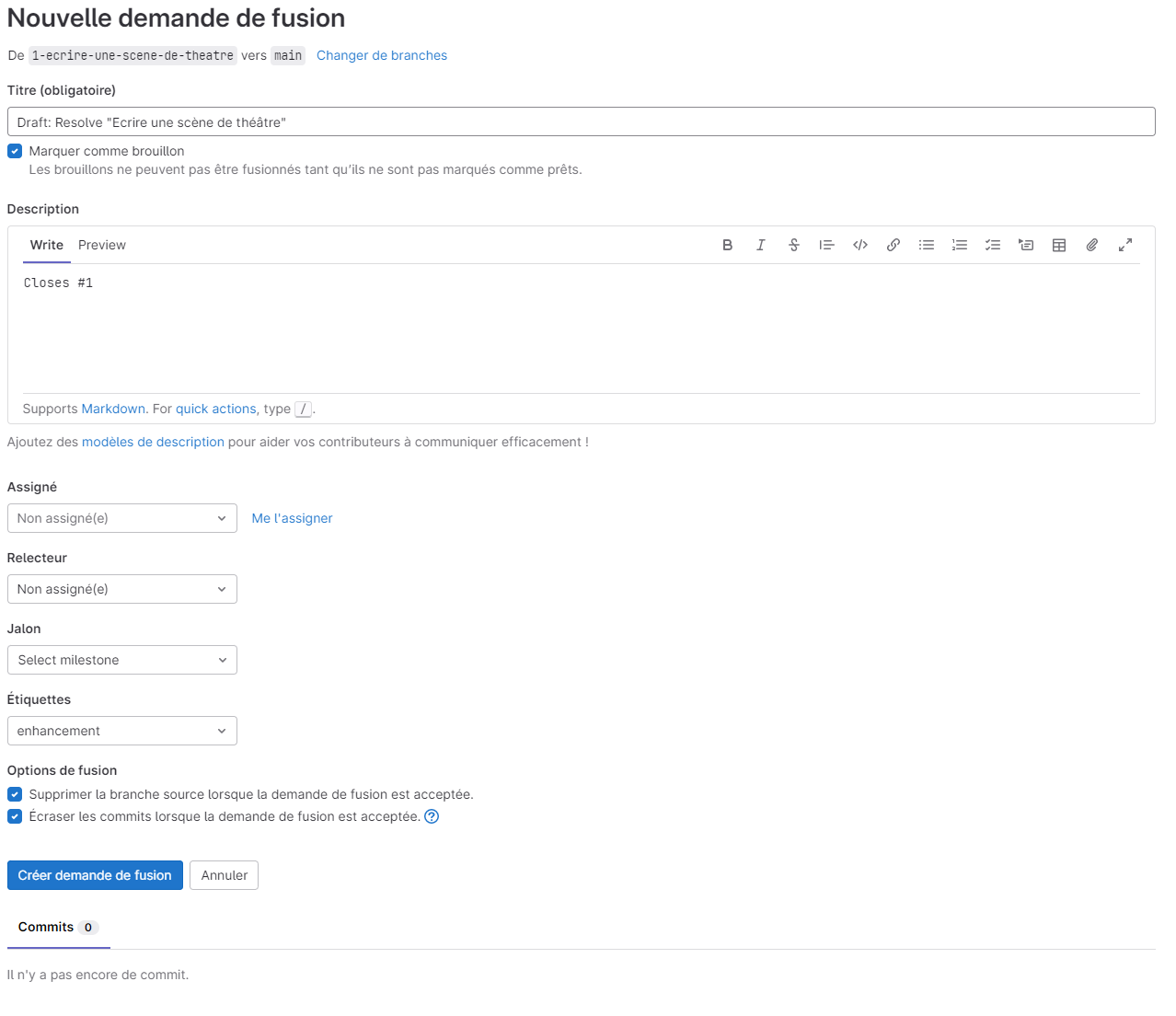This screenshot has height=1016, width=1176.
Task: Click the target branch 'main' label
Action: (288, 55)
